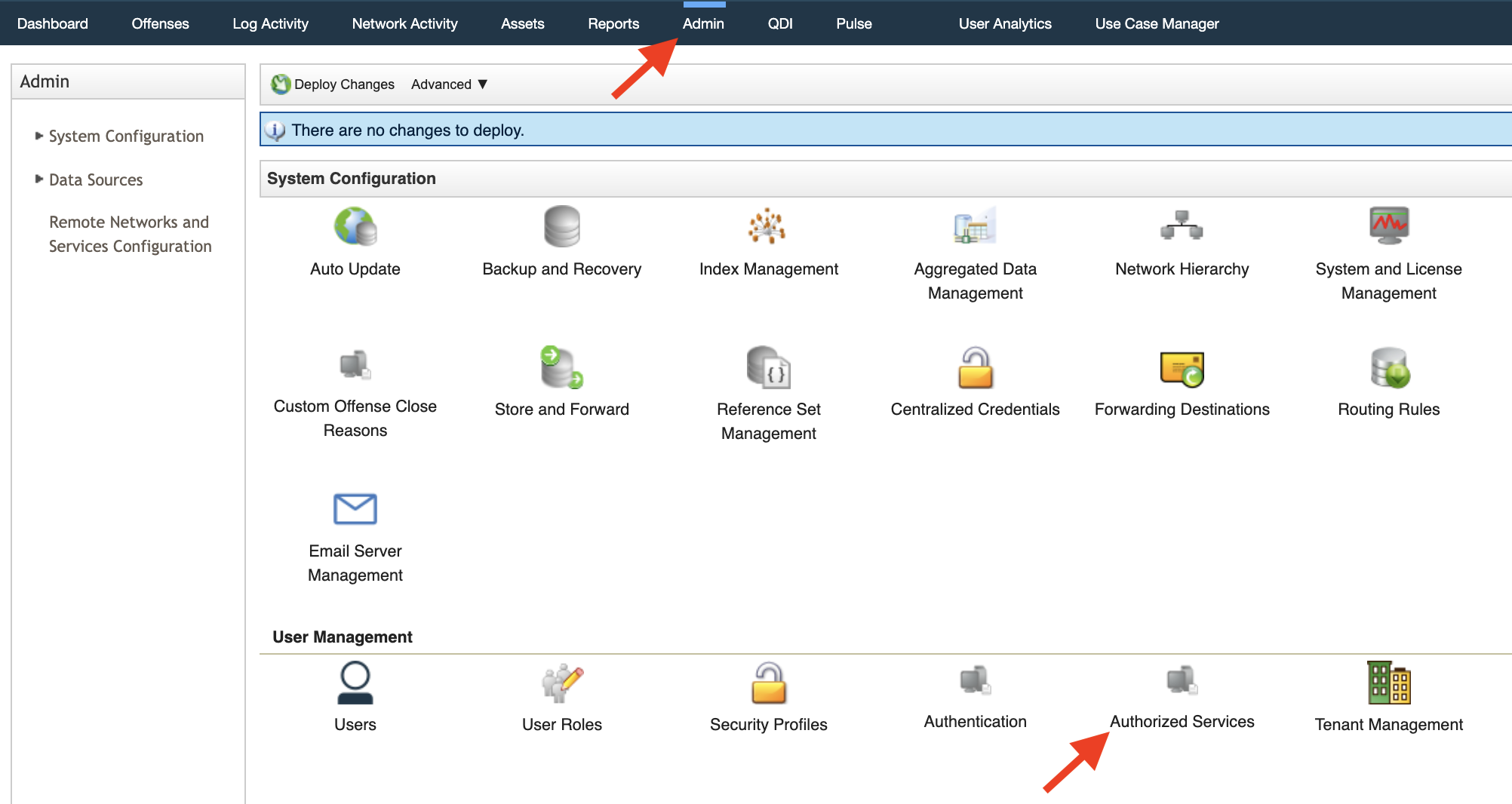Open the Index Management icon
The height and width of the screenshot is (804, 1512).
[x=767, y=226]
